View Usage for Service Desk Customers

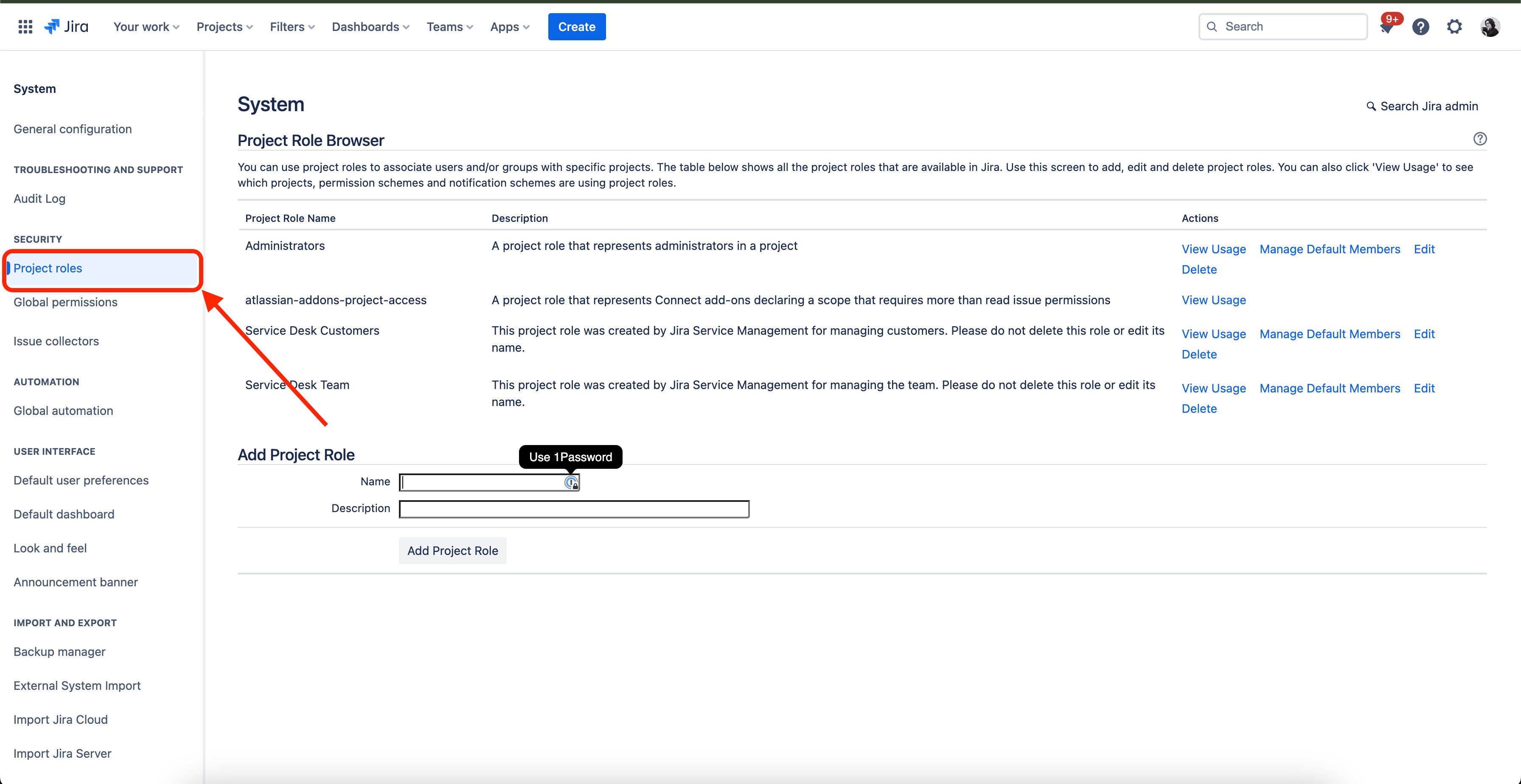(x=1213, y=334)
